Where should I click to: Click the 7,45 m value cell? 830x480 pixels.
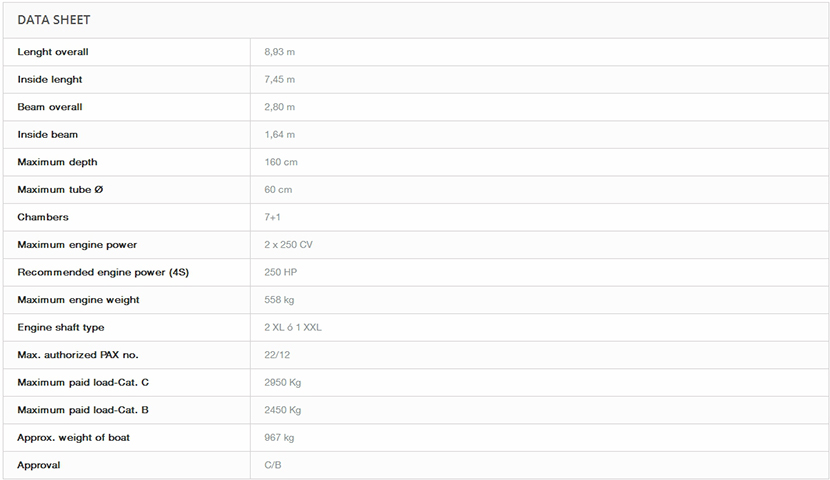[279, 79]
